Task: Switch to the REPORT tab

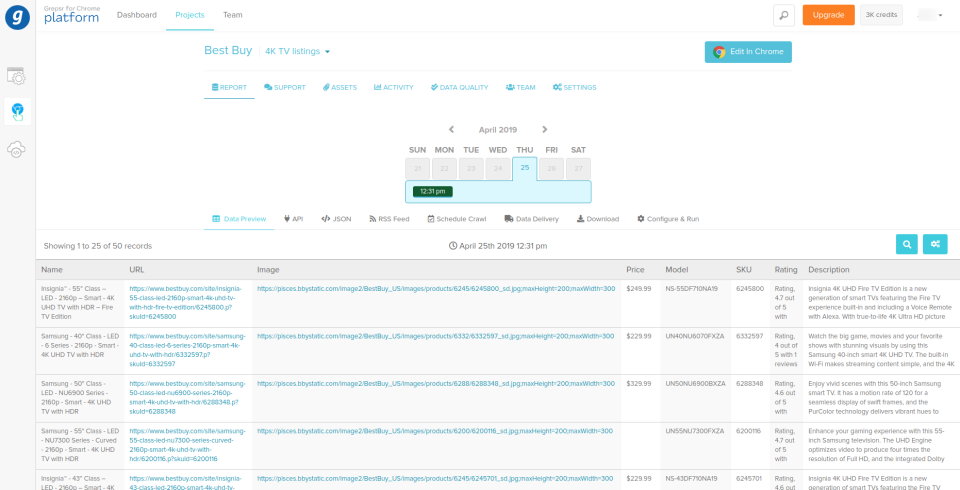Action: [x=229, y=88]
